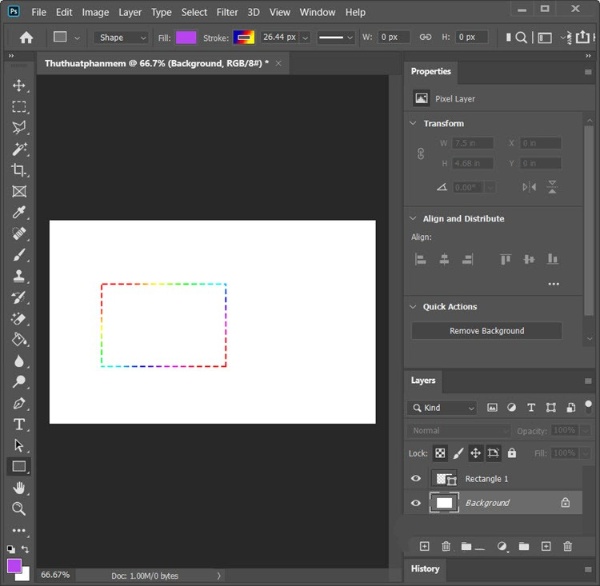The image size is (600, 586).
Task: Switch to the History panel tab
Action: [425, 569]
